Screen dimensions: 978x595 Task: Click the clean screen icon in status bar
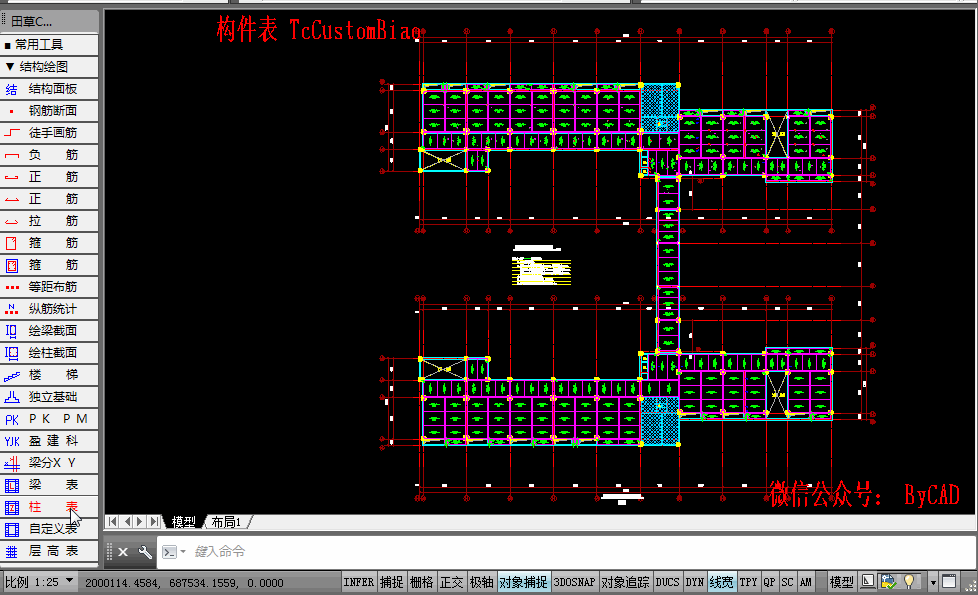949,582
